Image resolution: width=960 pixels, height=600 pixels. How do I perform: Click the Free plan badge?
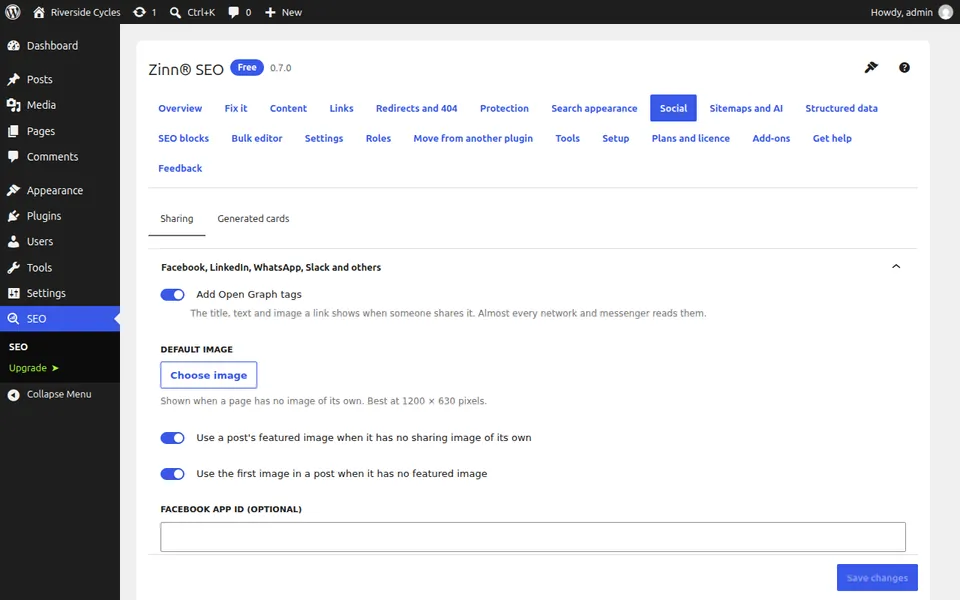coord(247,67)
